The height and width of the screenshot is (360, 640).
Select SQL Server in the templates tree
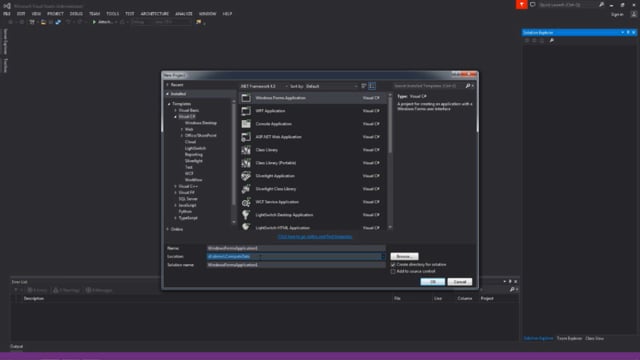[x=188, y=199]
